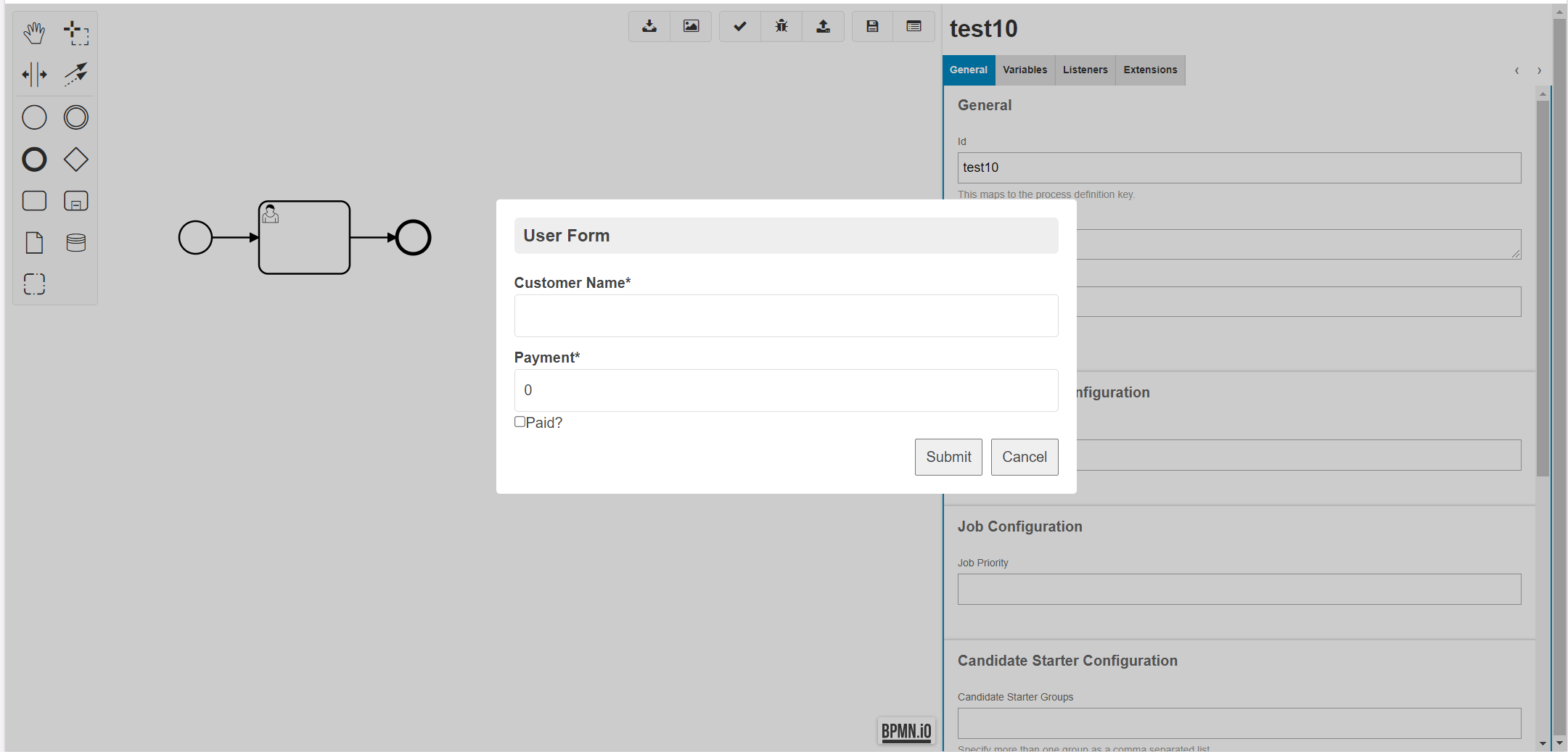Activate the global connect tool

coord(76,75)
